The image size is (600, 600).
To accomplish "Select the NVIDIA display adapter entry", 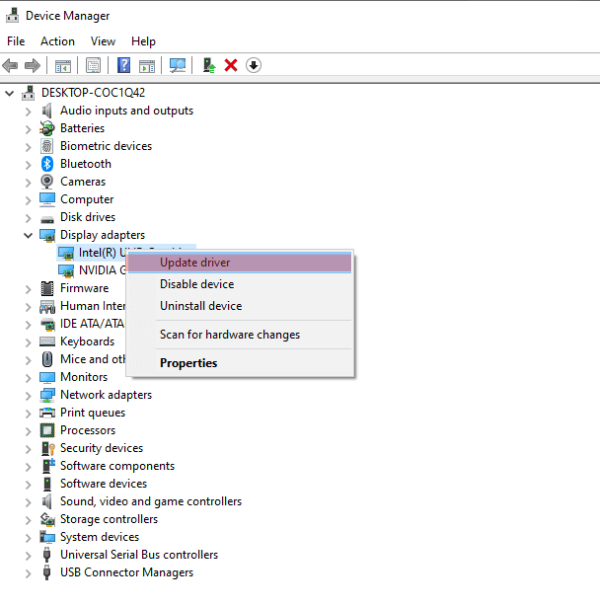I will click(x=102, y=271).
